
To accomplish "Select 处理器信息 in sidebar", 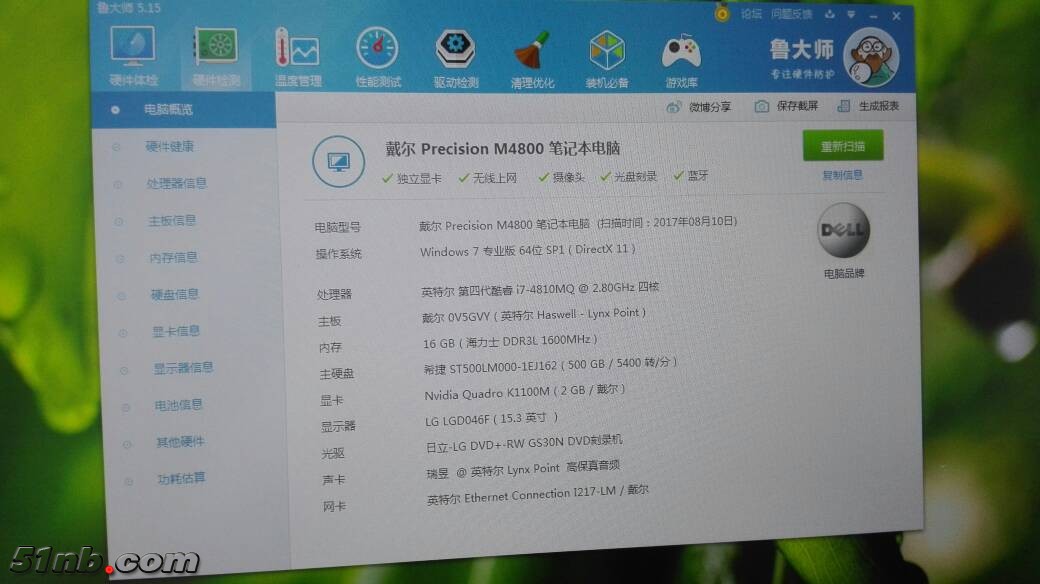I will (x=176, y=183).
